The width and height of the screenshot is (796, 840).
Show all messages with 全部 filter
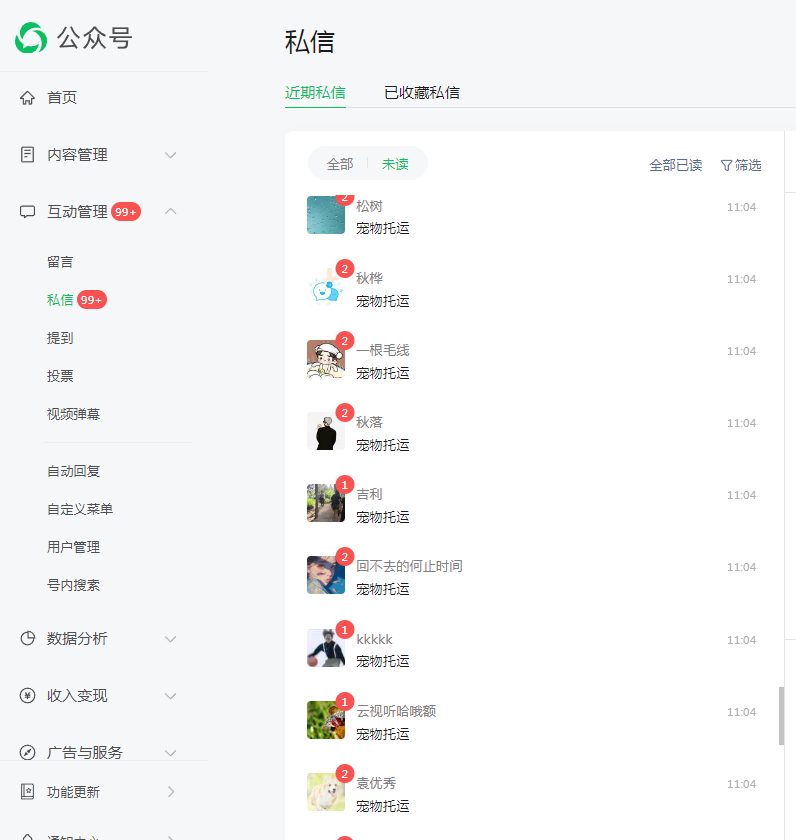tap(340, 164)
